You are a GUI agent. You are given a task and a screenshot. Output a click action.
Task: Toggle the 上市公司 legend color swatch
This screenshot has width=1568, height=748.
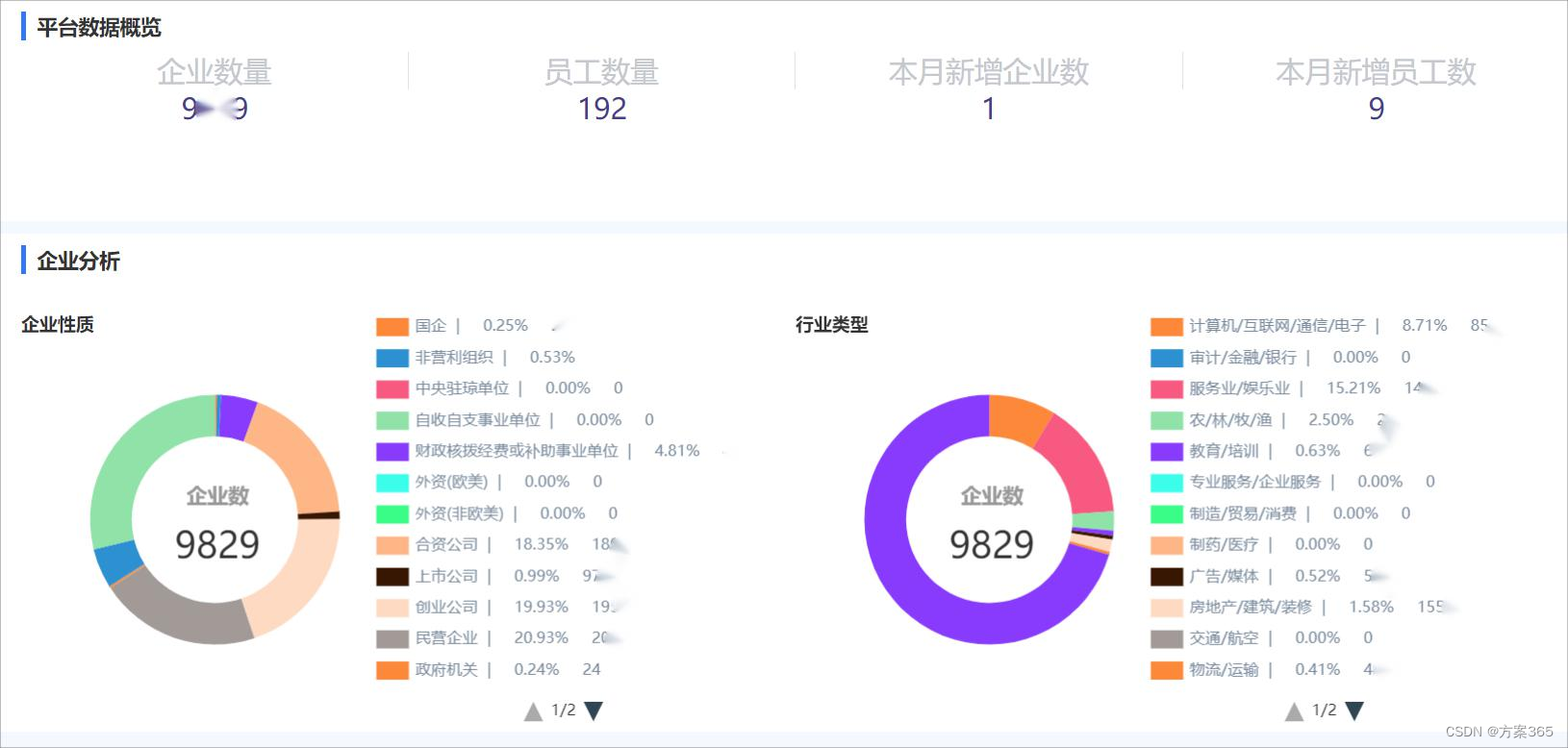(x=392, y=577)
